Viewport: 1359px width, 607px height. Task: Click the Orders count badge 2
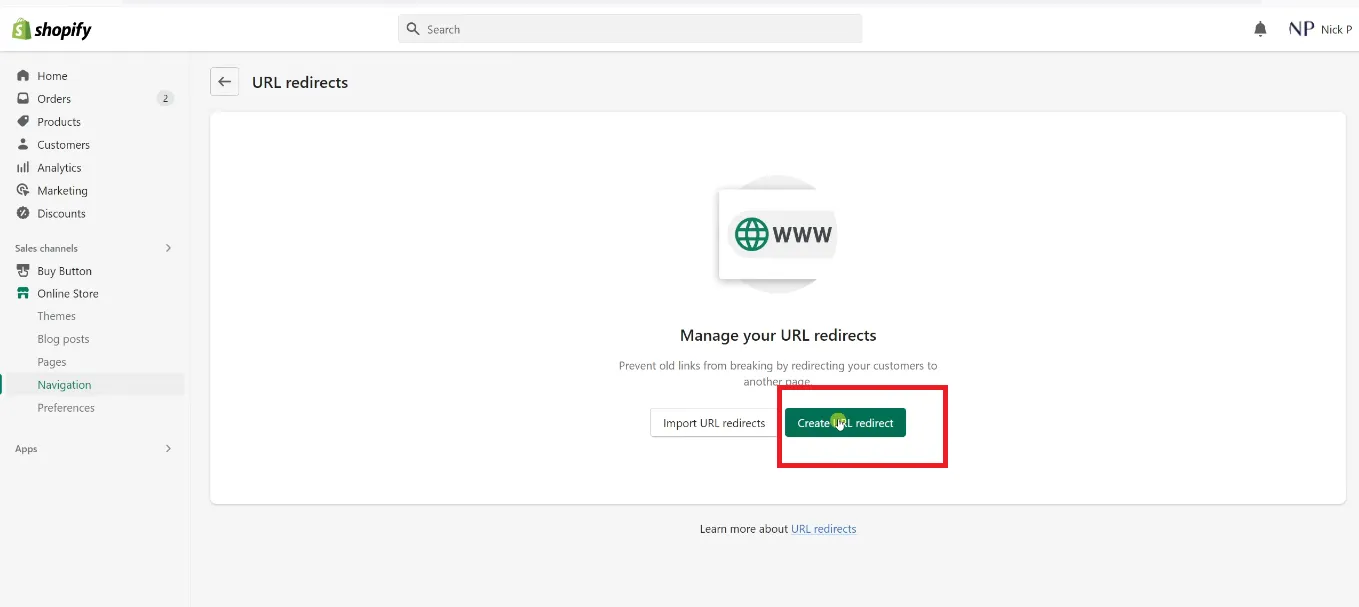pos(165,99)
